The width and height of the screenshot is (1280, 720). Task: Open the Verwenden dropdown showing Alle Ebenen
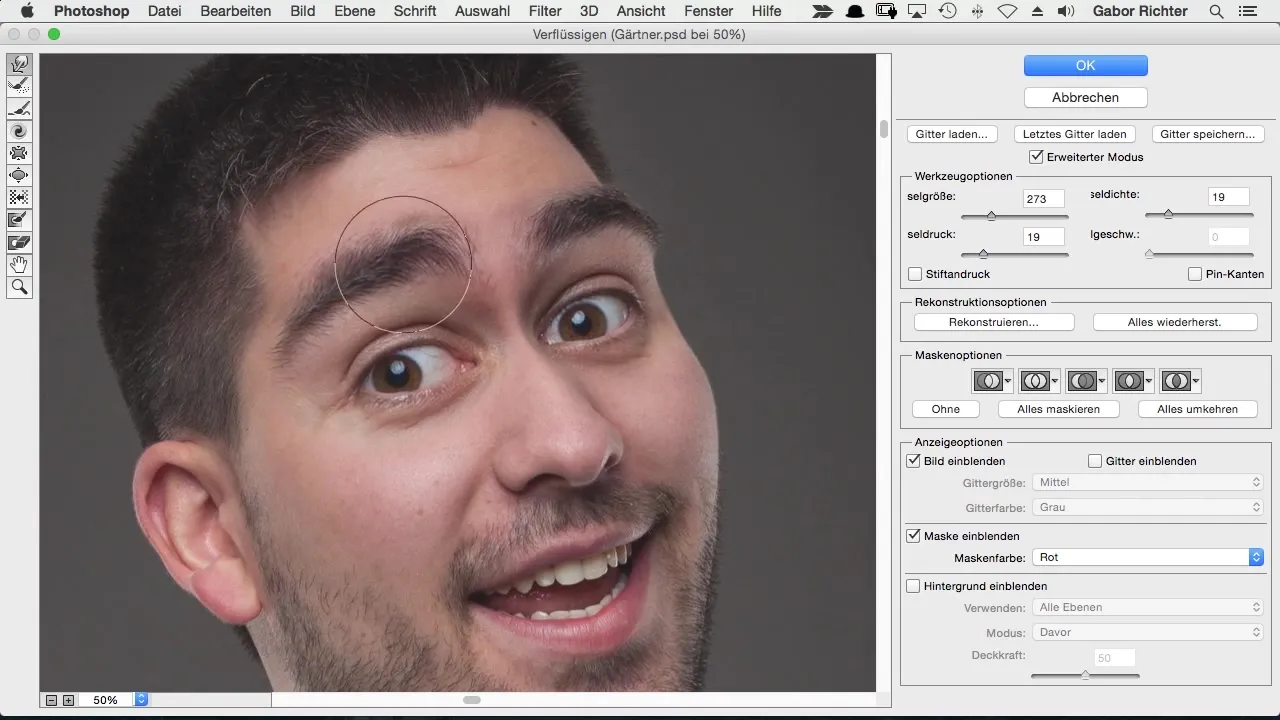tap(1147, 607)
